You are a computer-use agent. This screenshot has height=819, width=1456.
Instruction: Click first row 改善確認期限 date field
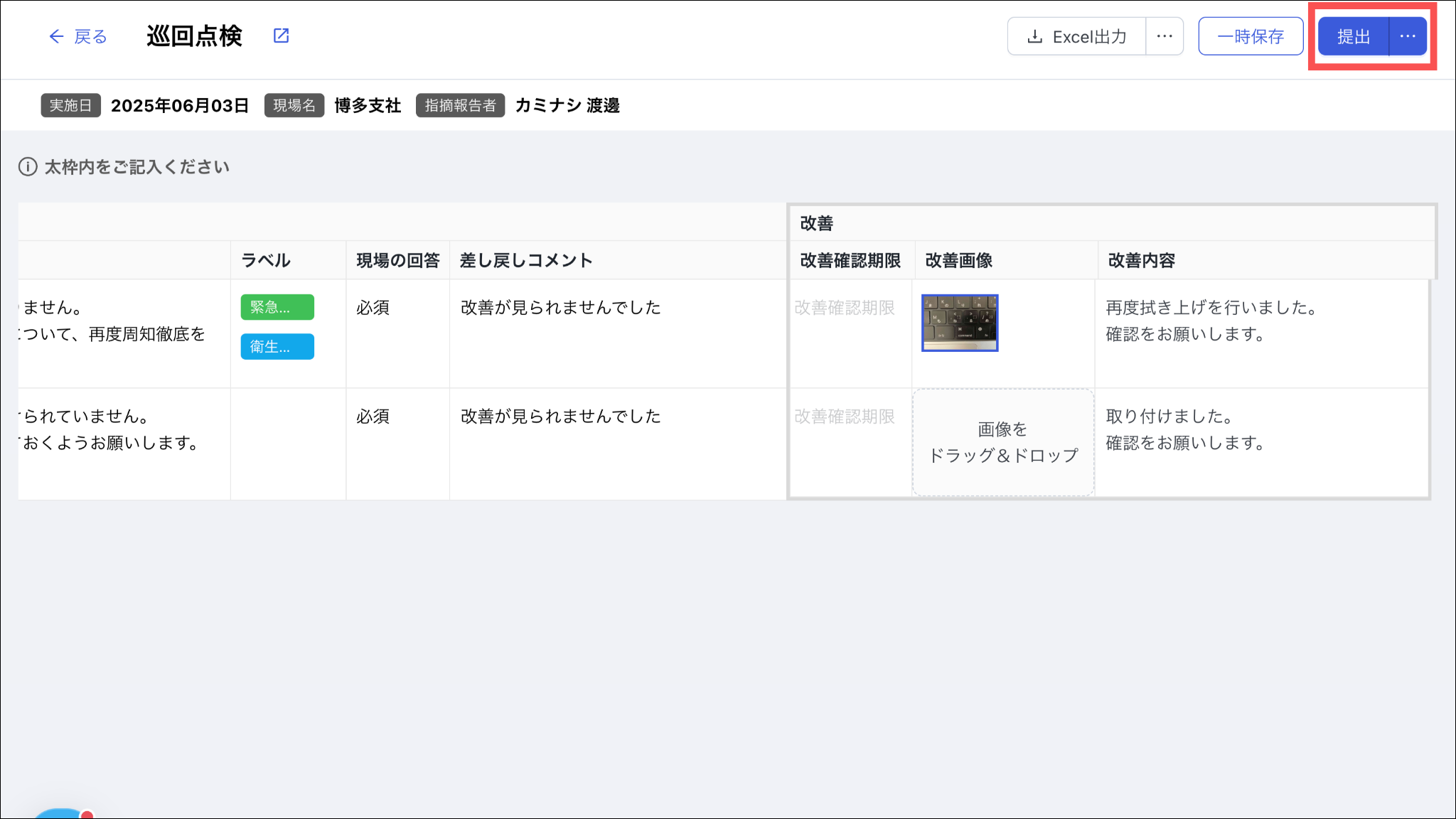(845, 308)
